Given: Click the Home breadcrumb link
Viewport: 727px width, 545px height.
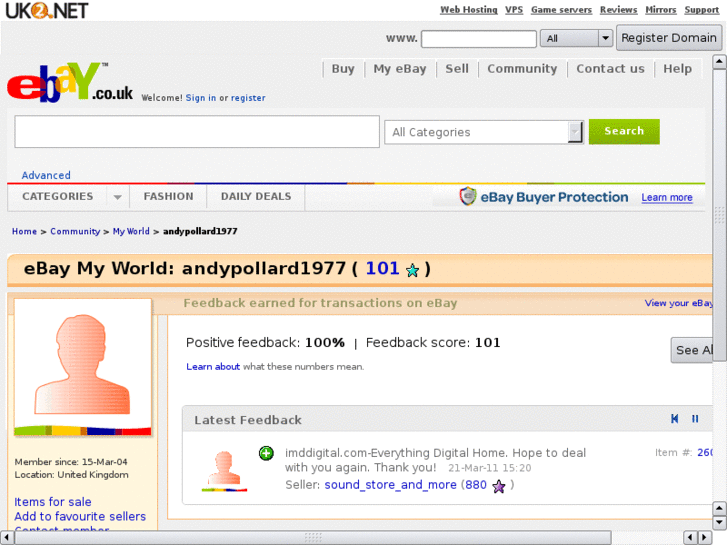Looking at the screenshot, I should (x=24, y=231).
